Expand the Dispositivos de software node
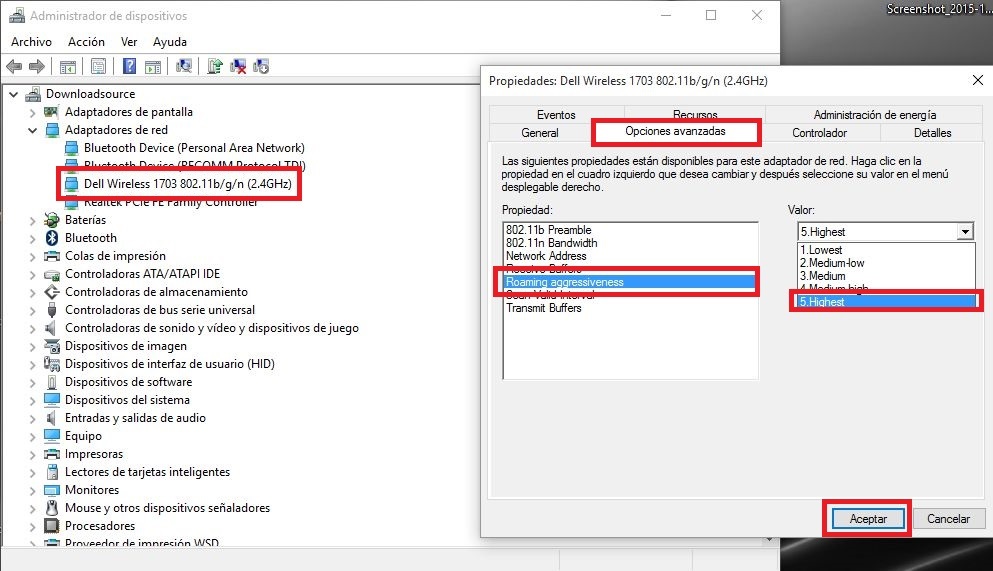This screenshot has width=993, height=571. point(32,382)
